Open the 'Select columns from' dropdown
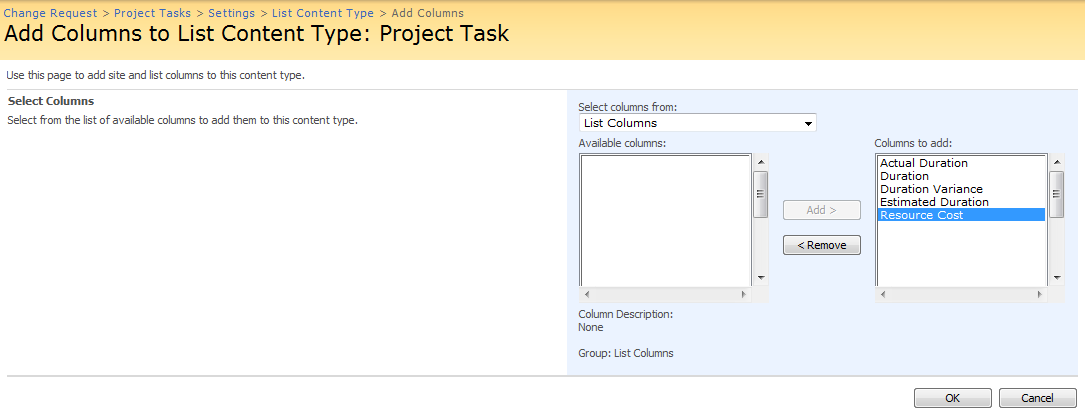The height and width of the screenshot is (417, 1085). tap(698, 123)
